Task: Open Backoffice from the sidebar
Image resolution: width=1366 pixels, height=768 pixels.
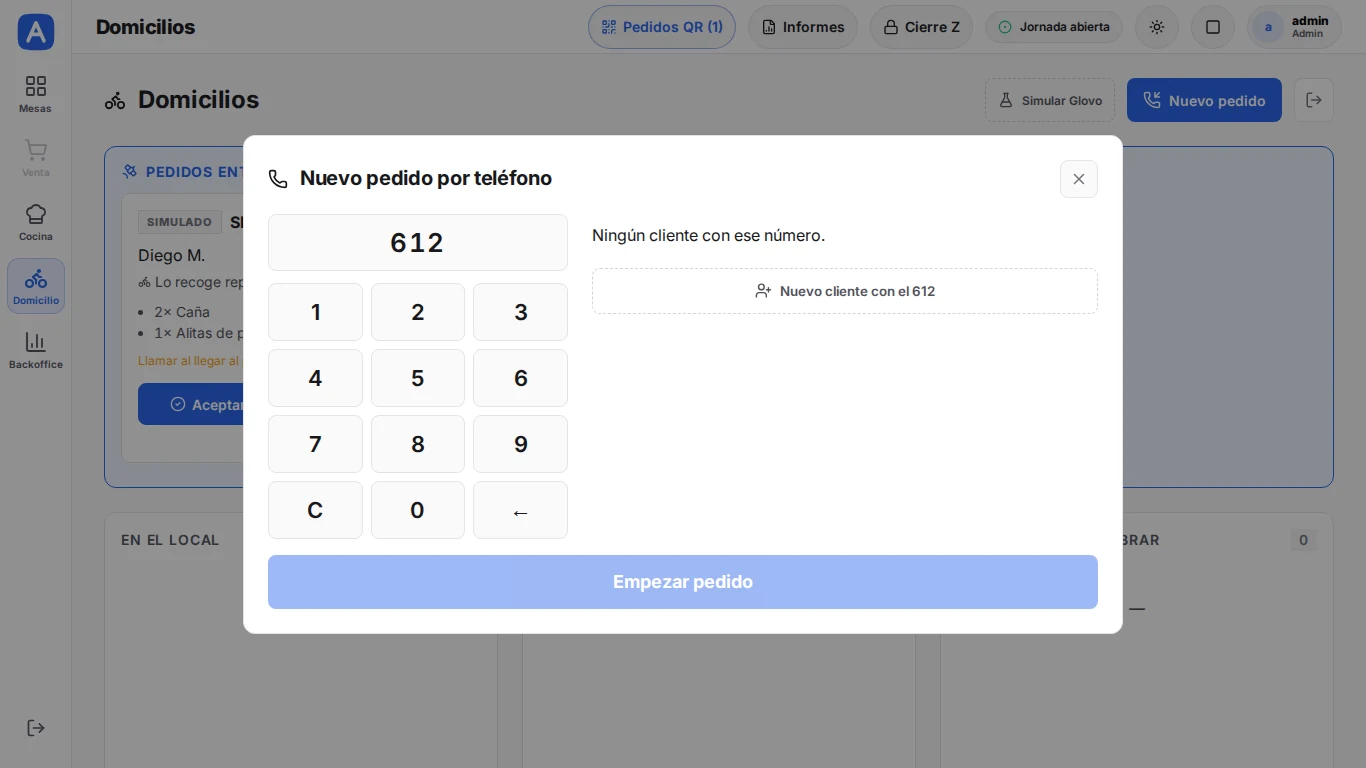Action: [x=35, y=350]
